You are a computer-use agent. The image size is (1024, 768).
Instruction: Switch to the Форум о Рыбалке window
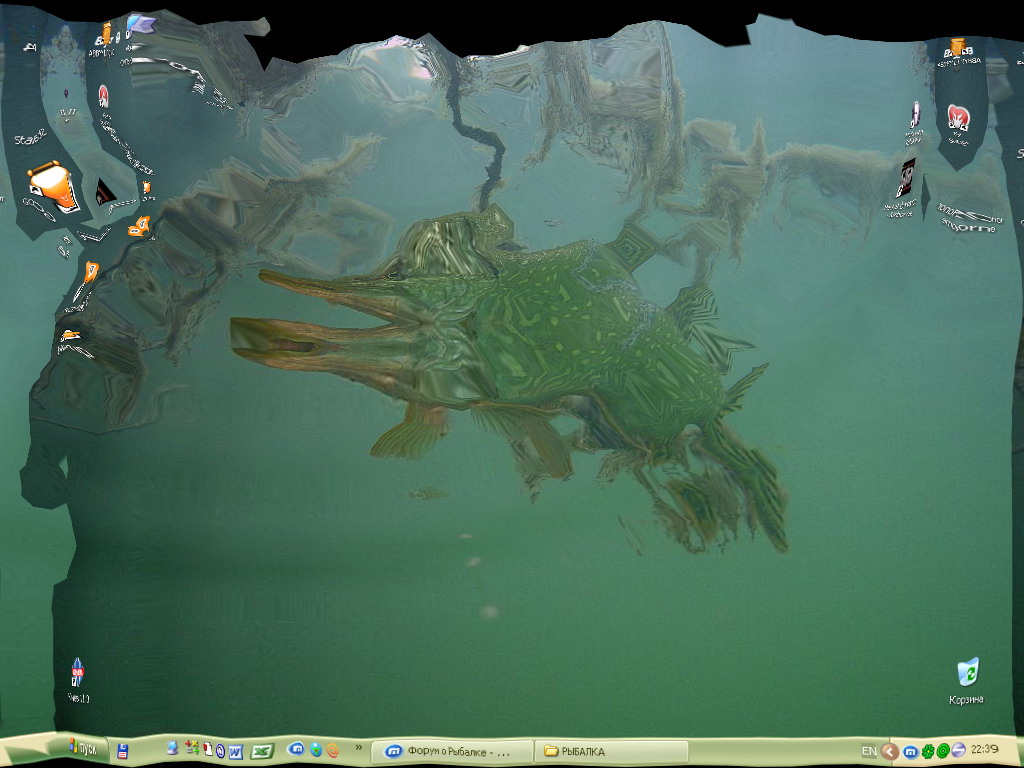(448, 751)
